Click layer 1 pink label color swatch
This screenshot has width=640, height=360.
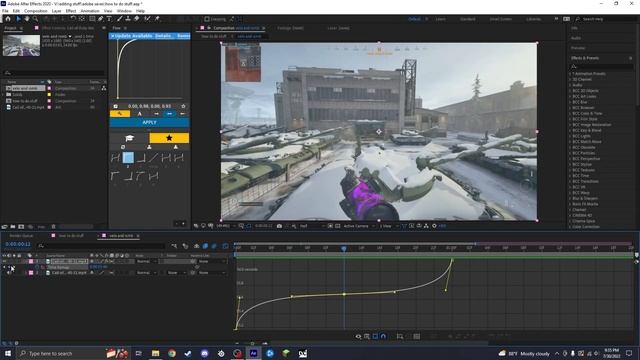point(31,261)
